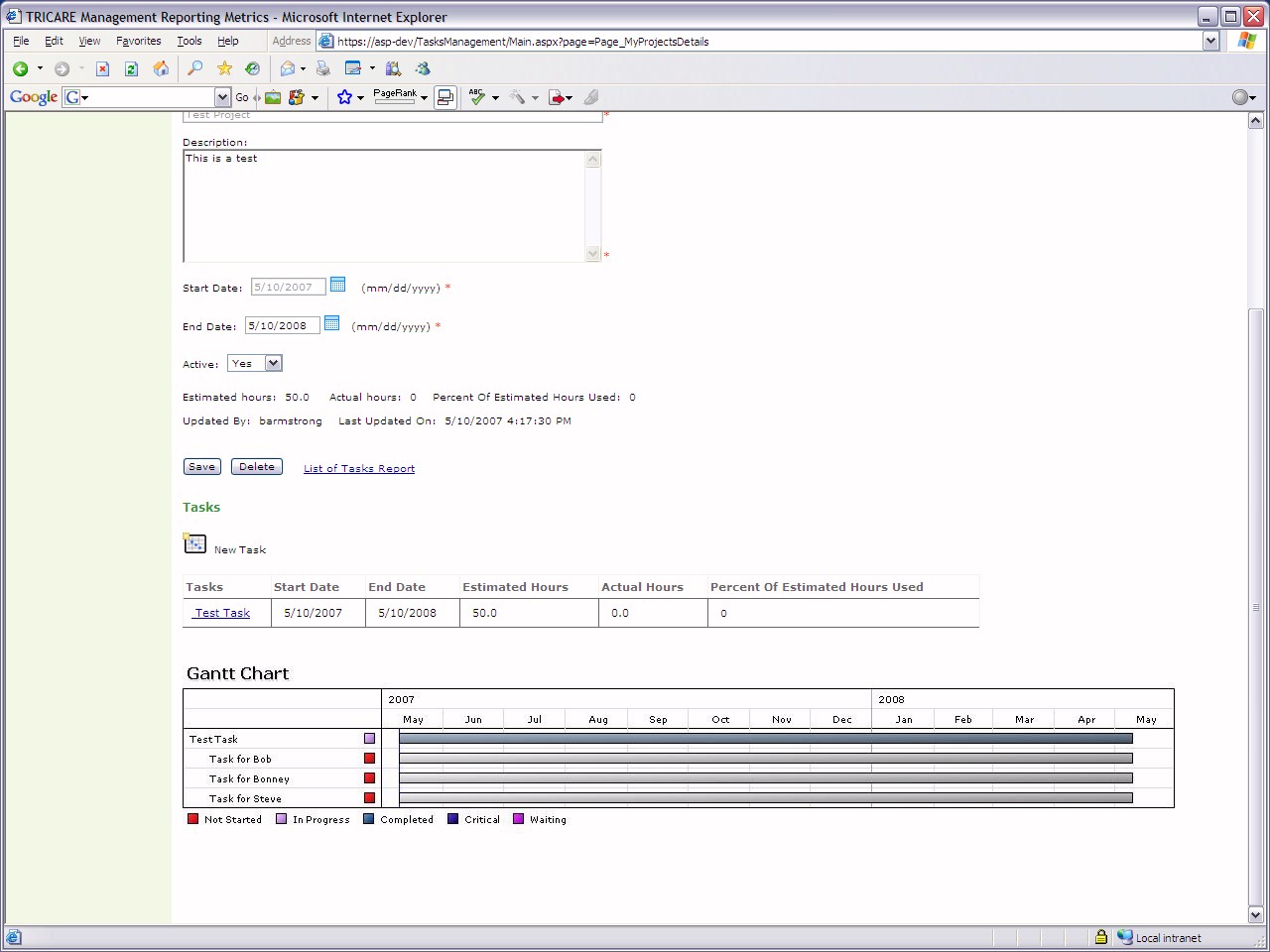Click the Print icon in toolbar

pyautogui.click(x=322, y=68)
